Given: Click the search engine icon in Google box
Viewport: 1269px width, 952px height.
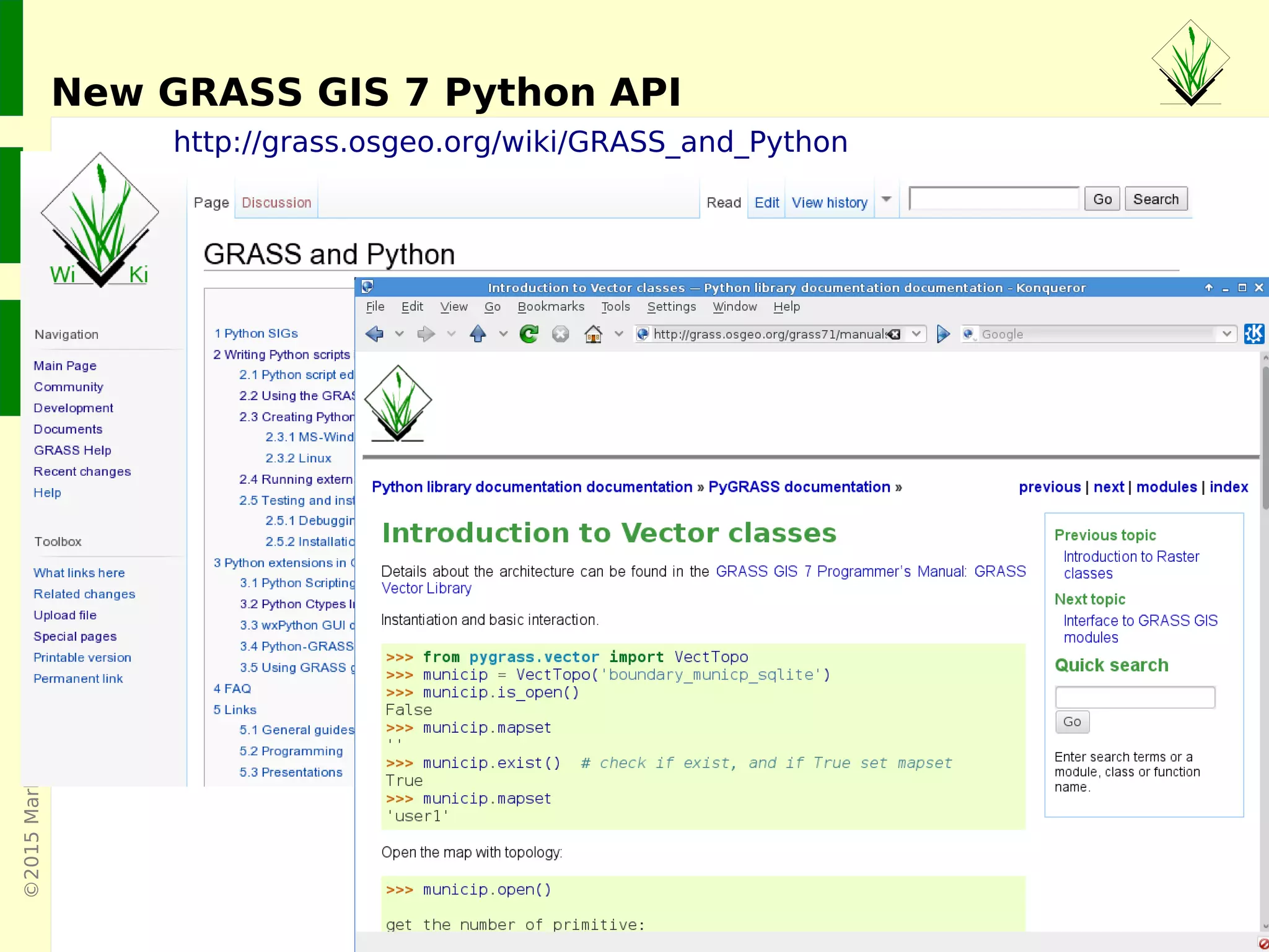Looking at the screenshot, I should [x=968, y=334].
